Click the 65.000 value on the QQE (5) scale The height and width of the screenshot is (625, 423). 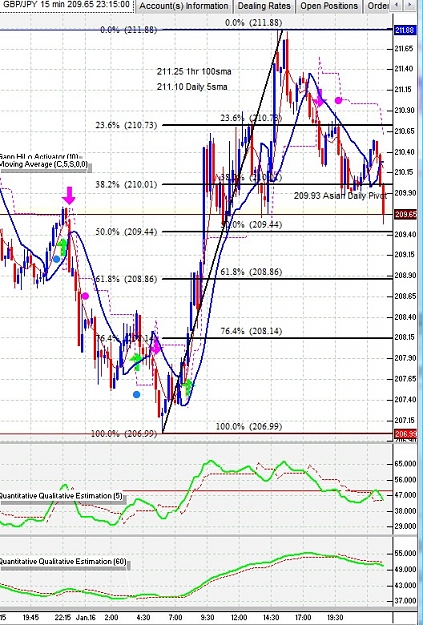click(405, 464)
